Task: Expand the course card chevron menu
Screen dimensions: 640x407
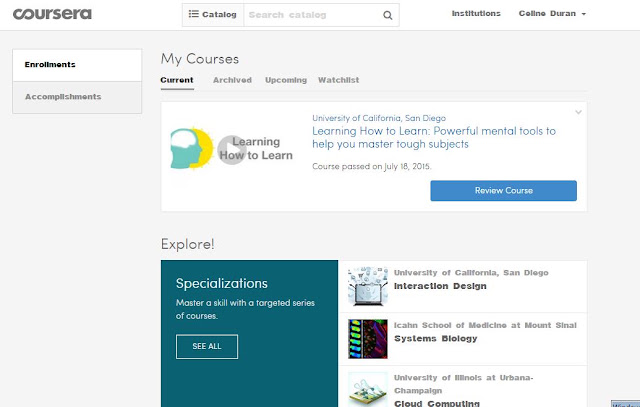Action: tap(578, 112)
